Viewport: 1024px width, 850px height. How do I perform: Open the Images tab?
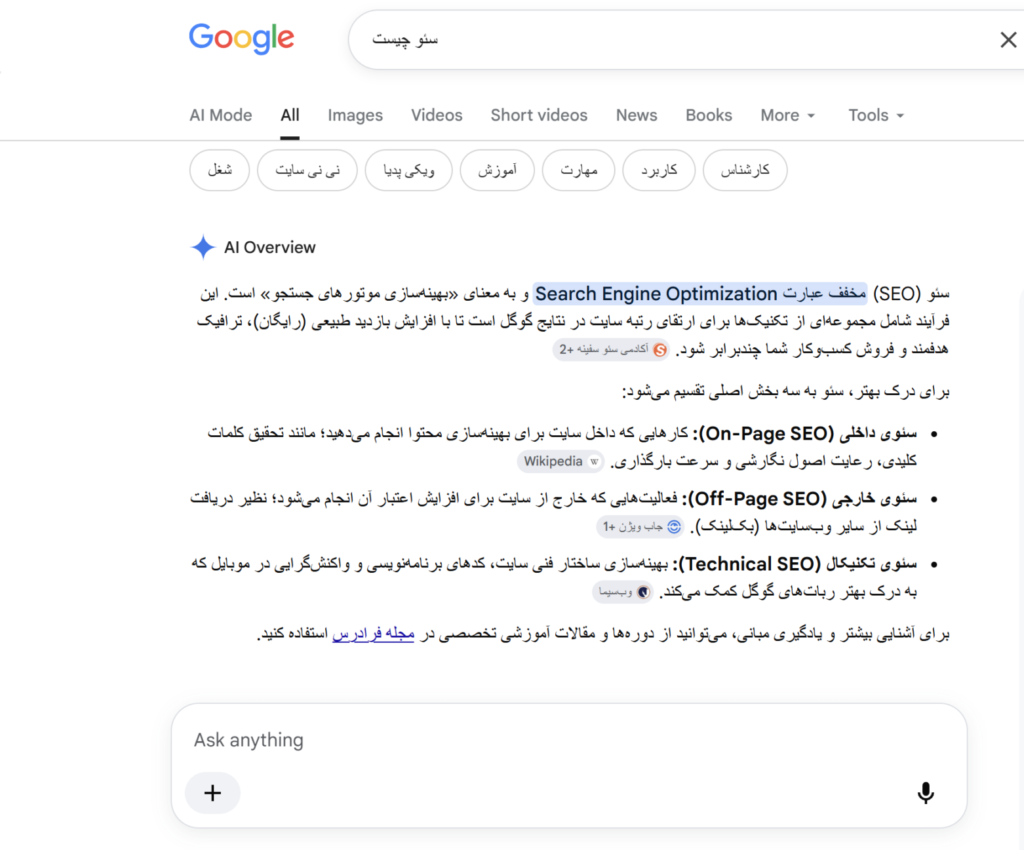[x=355, y=116]
